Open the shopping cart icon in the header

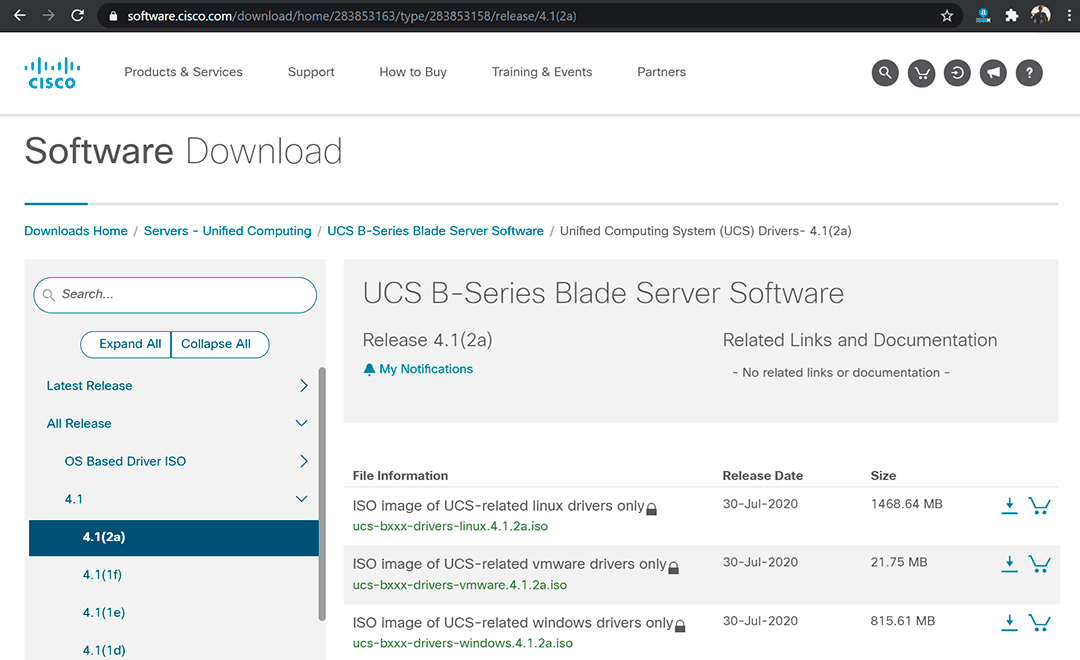[921, 72]
